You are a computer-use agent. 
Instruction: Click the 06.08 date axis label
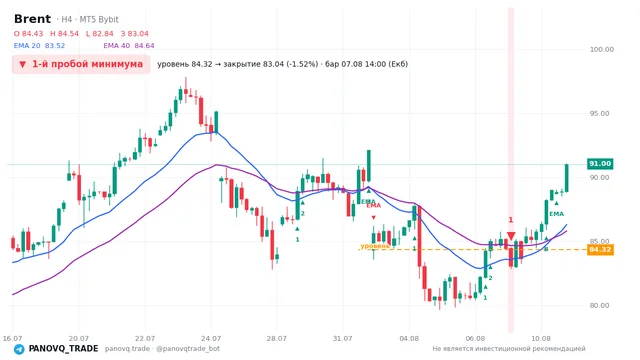point(475,338)
